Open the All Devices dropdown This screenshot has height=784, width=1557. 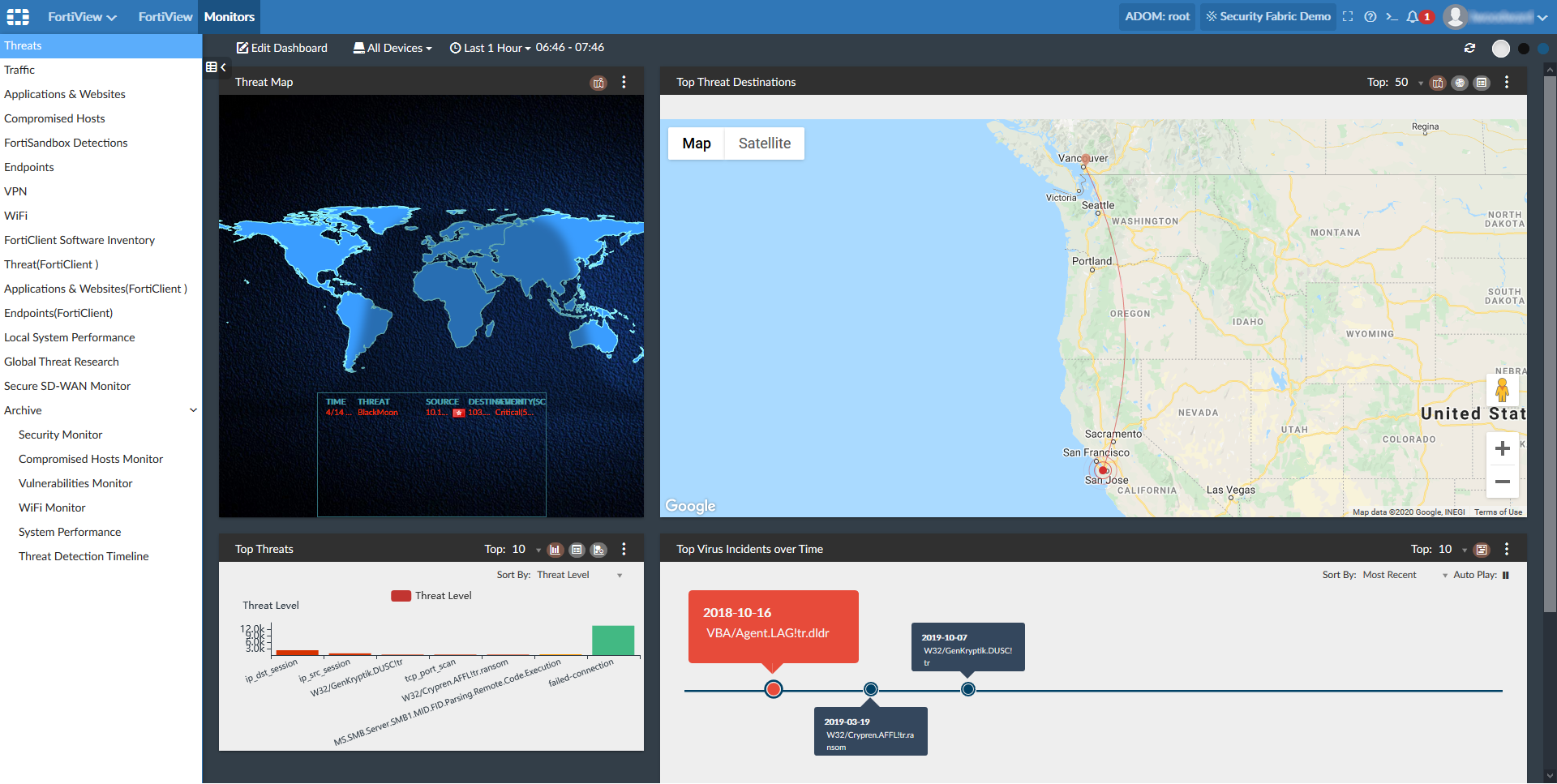pyautogui.click(x=392, y=48)
